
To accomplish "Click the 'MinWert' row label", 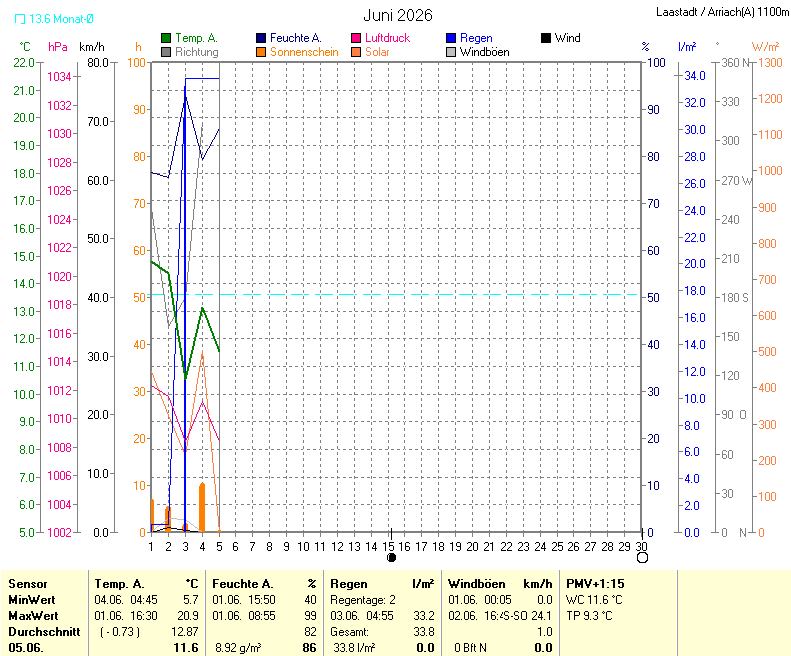I will pos(32,600).
